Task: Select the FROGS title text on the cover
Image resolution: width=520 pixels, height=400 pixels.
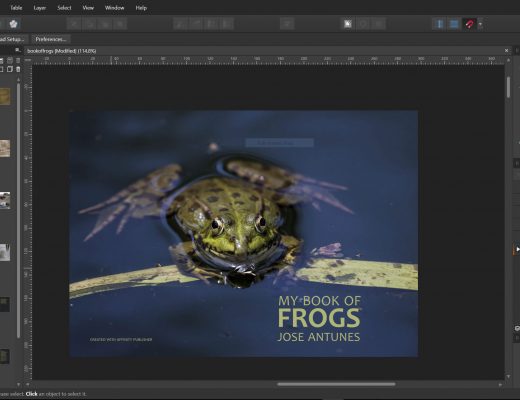Action: tap(319, 318)
